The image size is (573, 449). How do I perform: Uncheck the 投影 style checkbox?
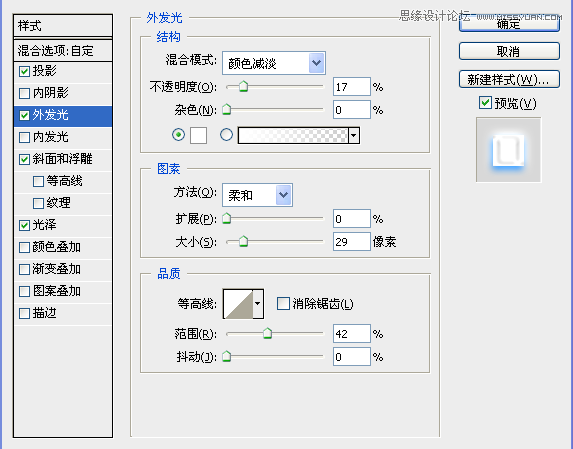pos(24,71)
